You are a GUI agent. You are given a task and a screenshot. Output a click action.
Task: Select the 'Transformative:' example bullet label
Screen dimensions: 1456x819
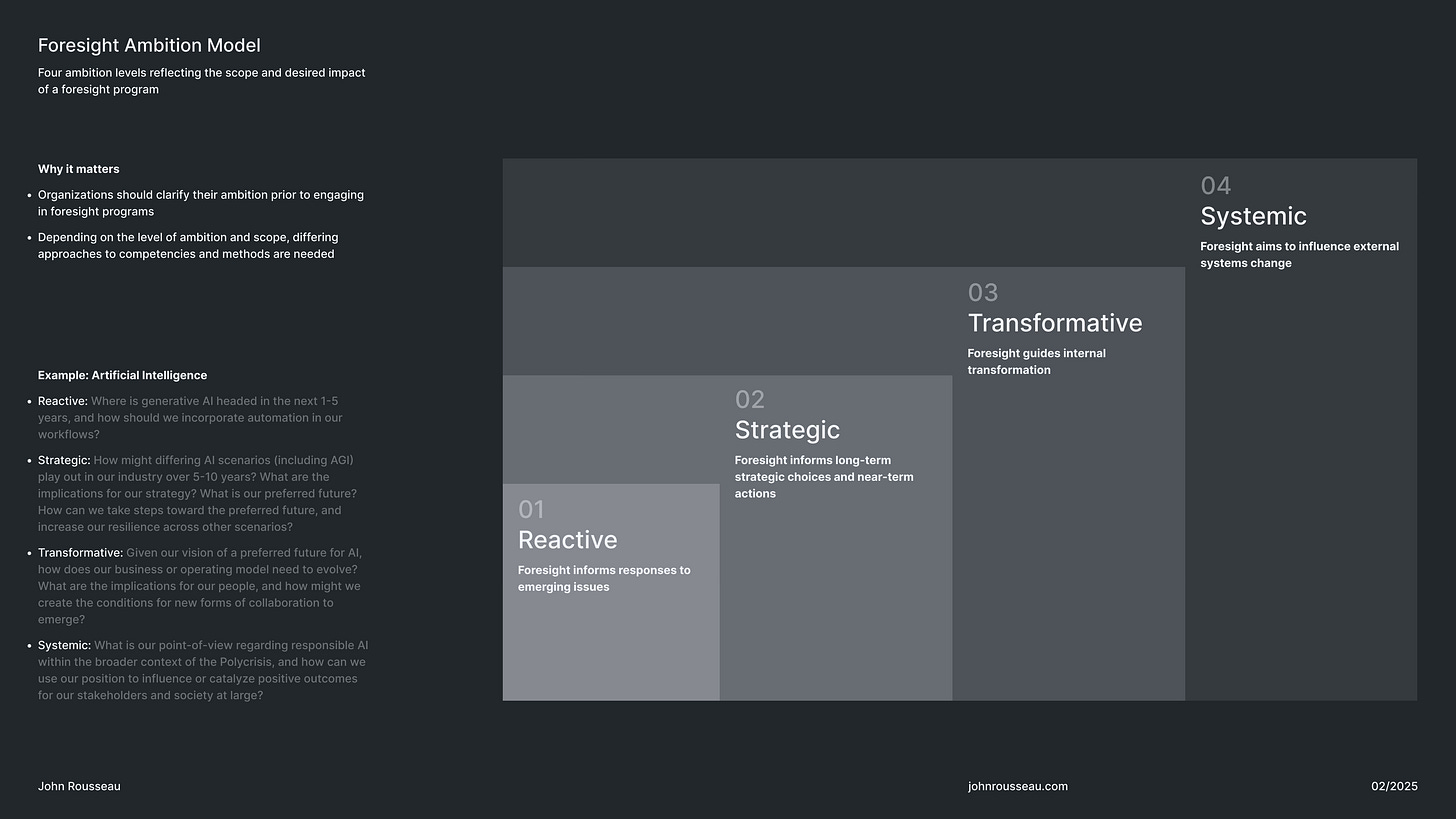[x=80, y=552]
